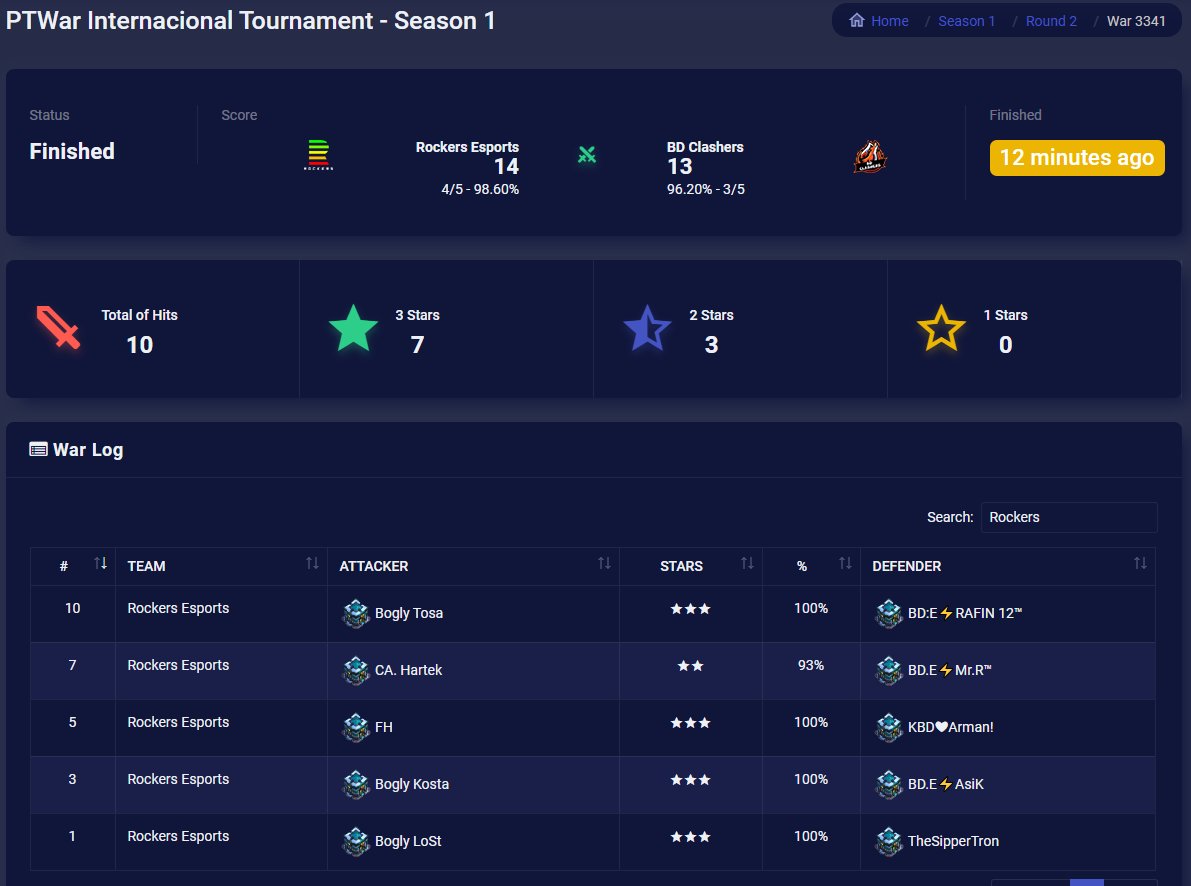This screenshot has height=886, width=1191.
Task: Sort table by TEAM column arrows
Action: [312, 563]
